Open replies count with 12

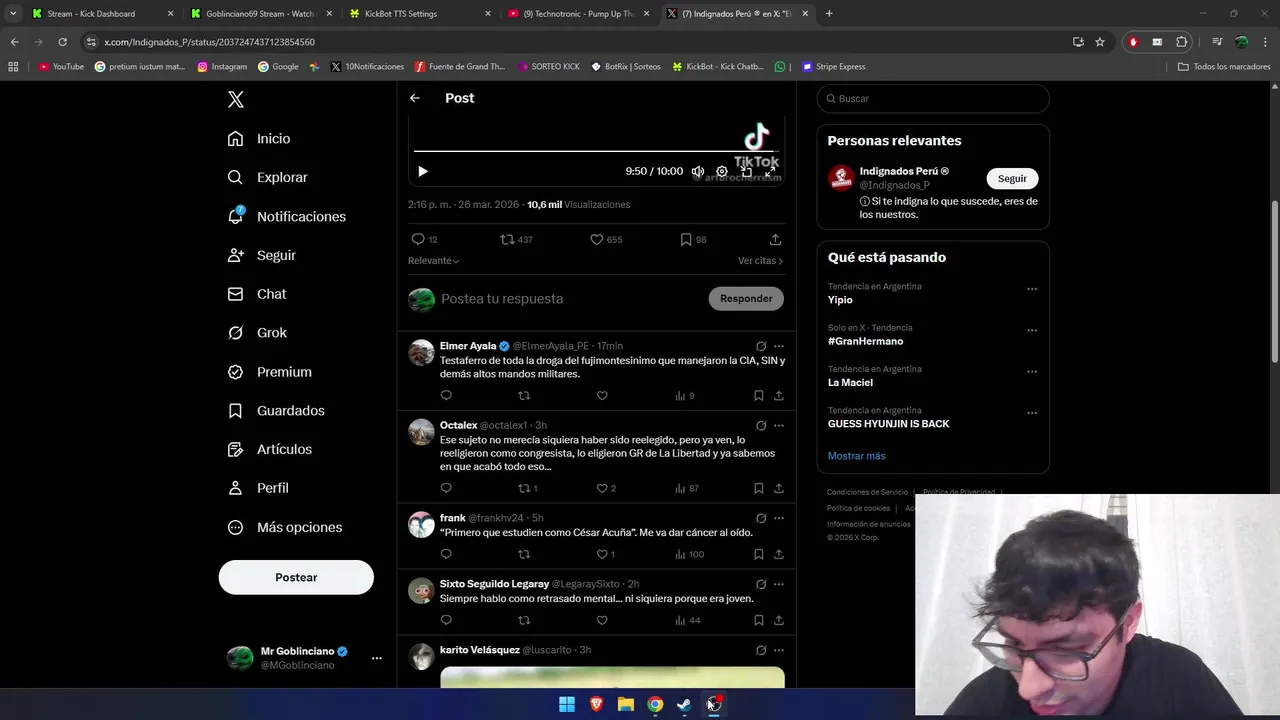click(x=424, y=240)
